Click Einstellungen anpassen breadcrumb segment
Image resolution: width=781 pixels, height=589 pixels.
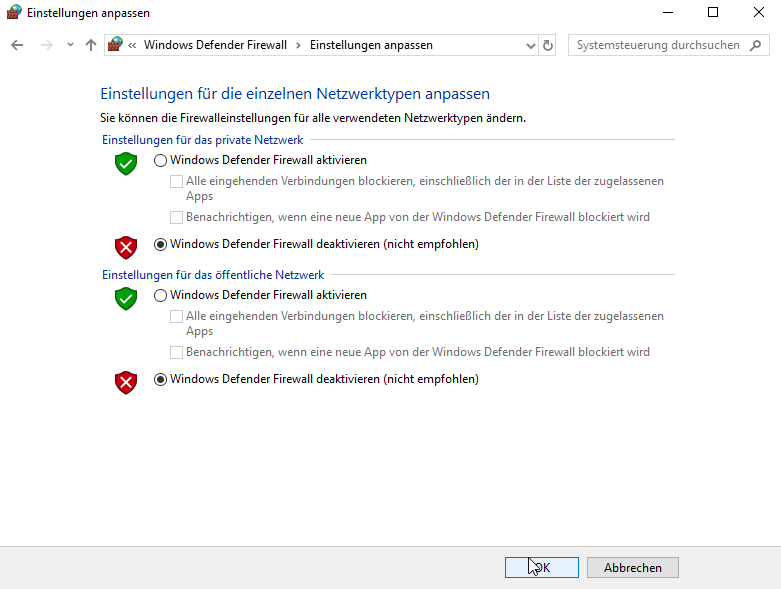[371, 45]
